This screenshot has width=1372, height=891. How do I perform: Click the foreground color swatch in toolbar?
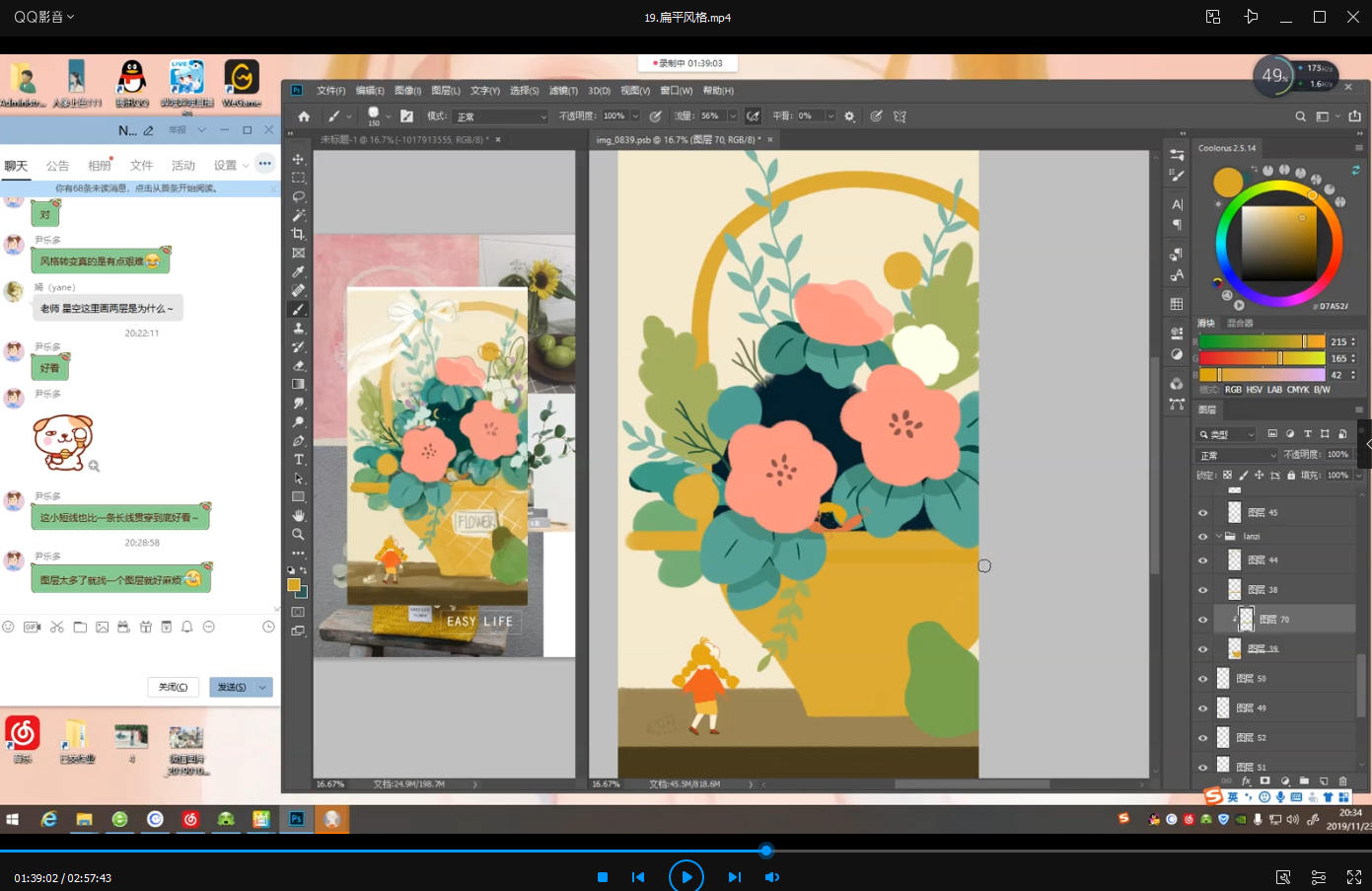pos(293,585)
